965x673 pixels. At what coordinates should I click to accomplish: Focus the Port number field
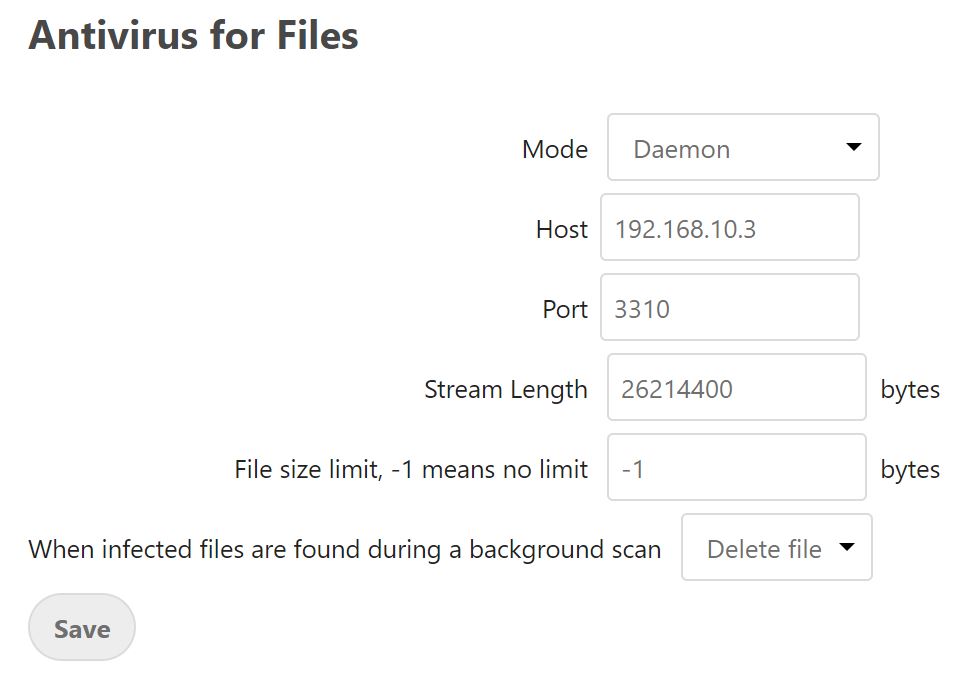click(729, 308)
